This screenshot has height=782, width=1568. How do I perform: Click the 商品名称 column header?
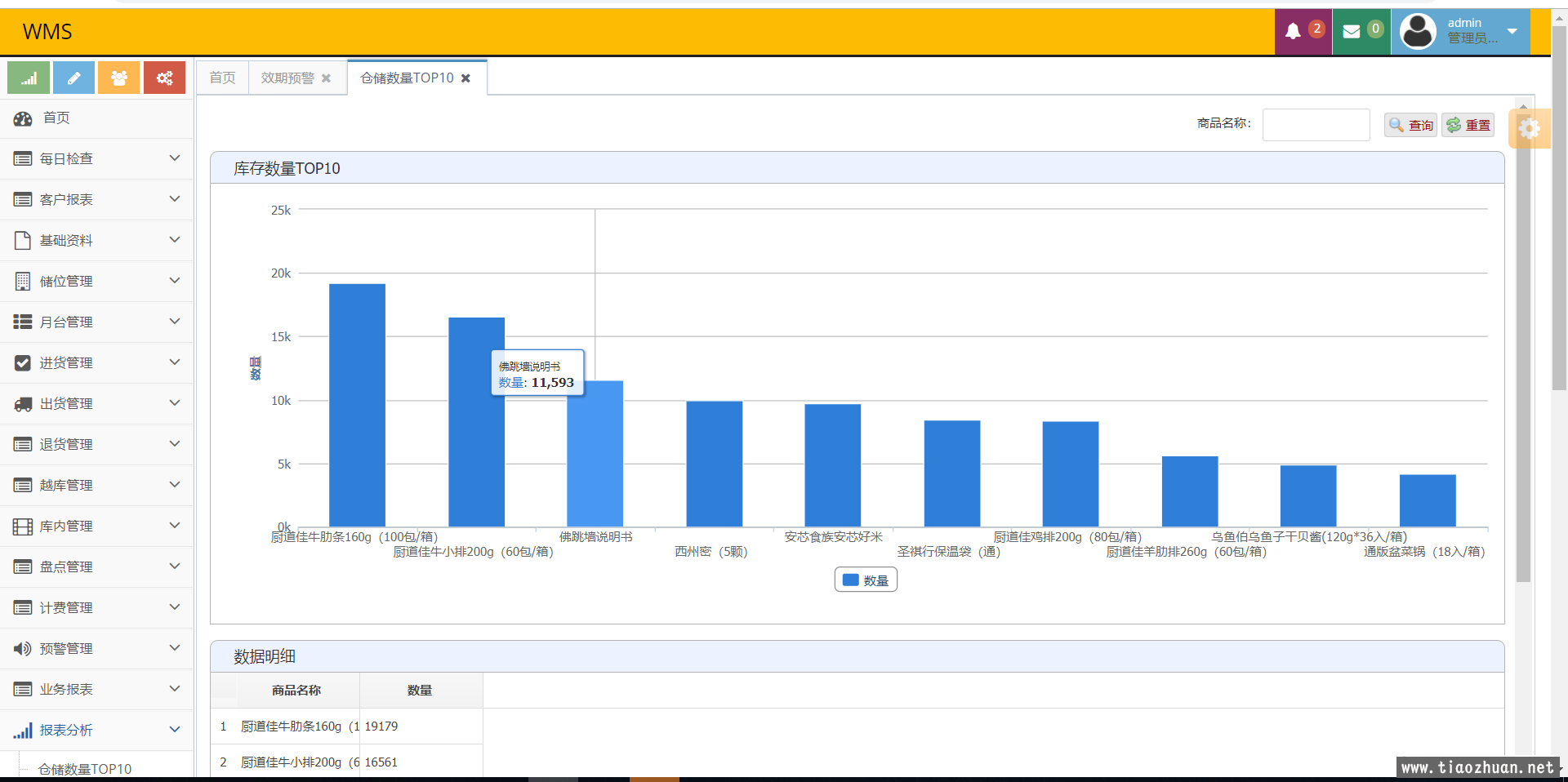point(297,691)
